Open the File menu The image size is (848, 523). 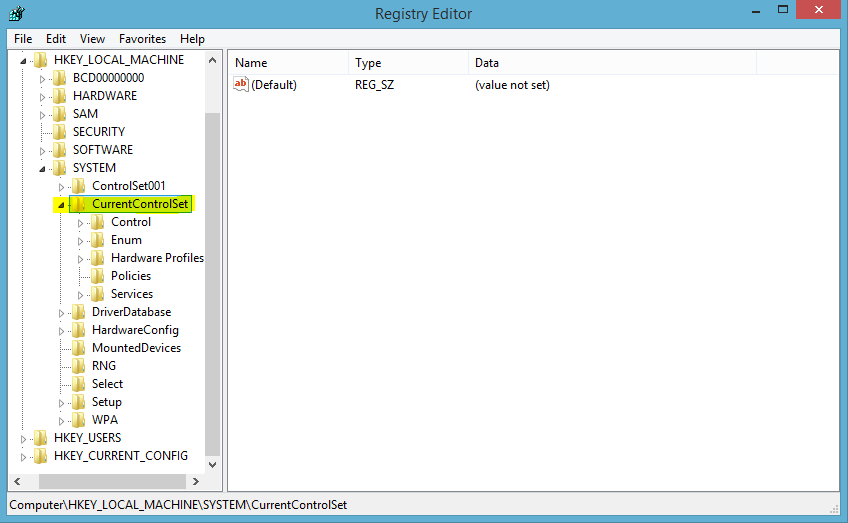(23, 39)
